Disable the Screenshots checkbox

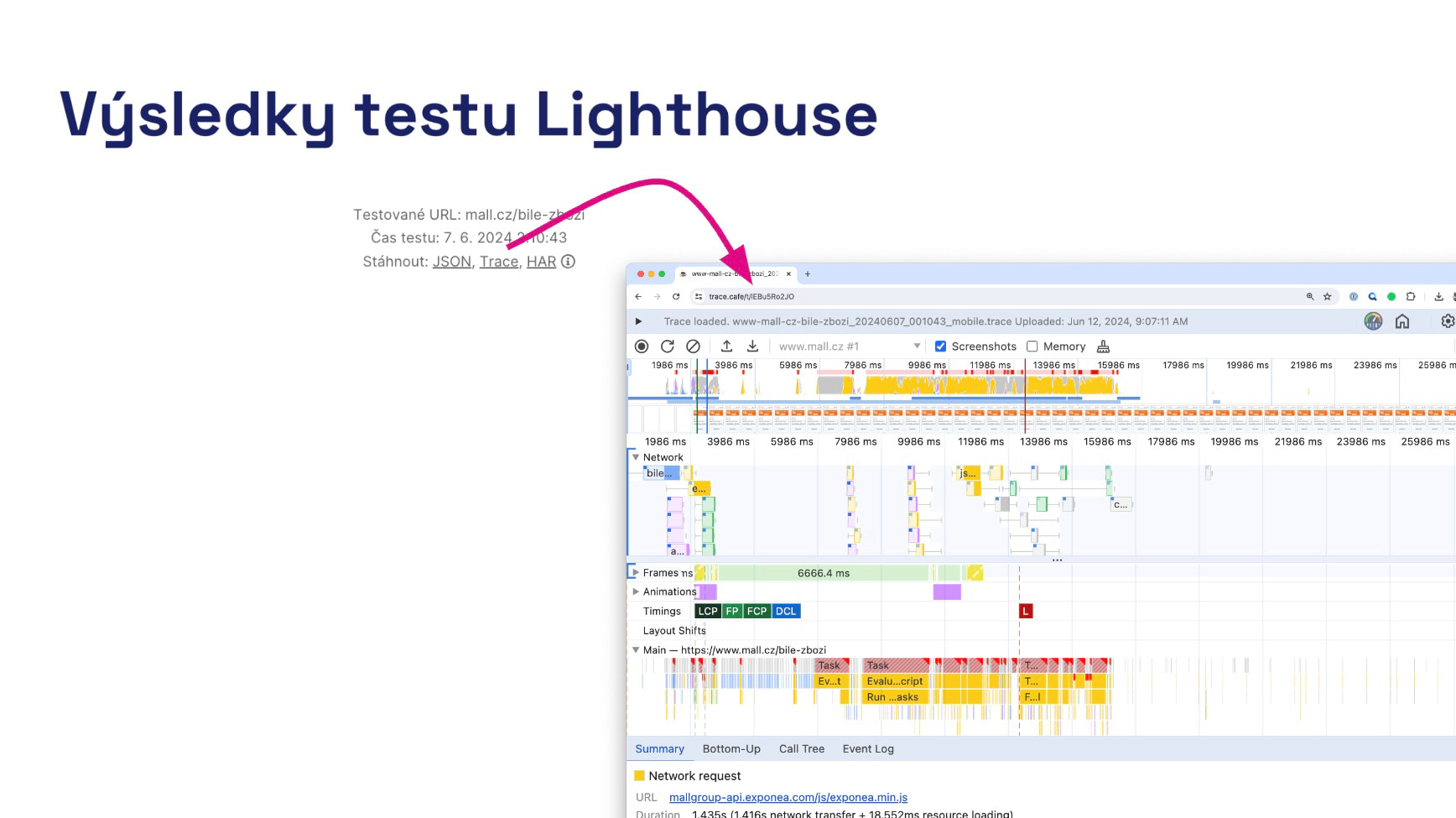tap(940, 346)
